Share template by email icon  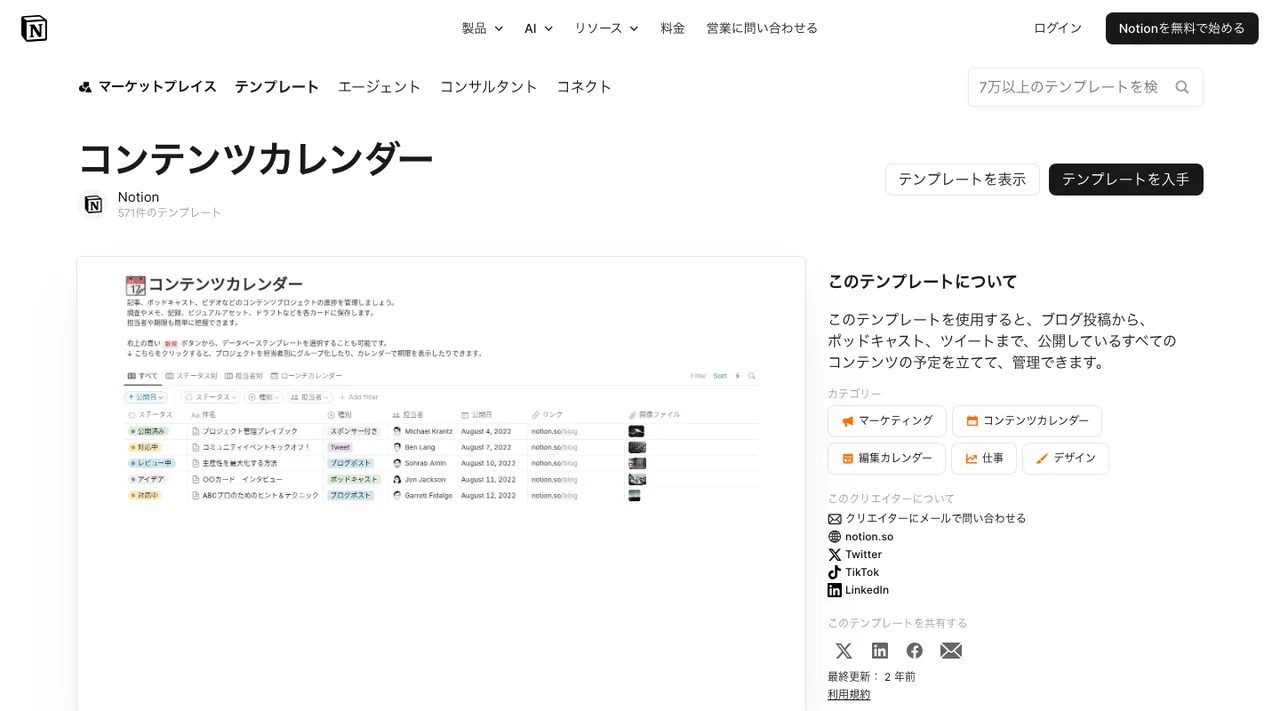coord(951,651)
